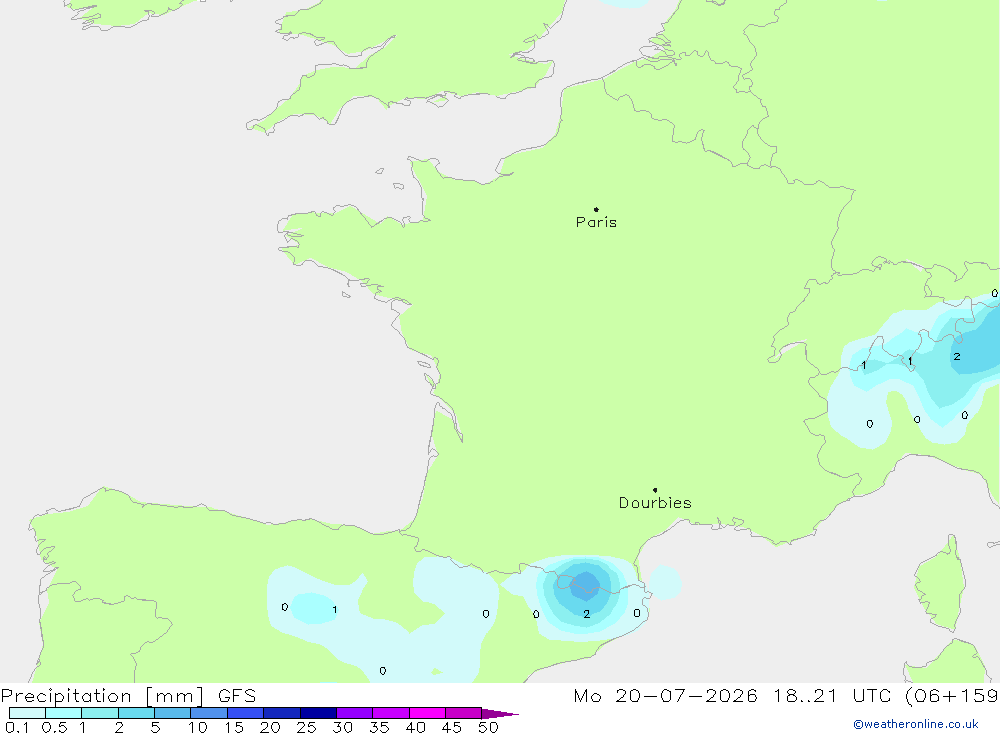Image resolution: width=1000 pixels, height=733 pixels.
Task: Click the 'Mo 20-07-2026' date text
Action: coord(665,696)
